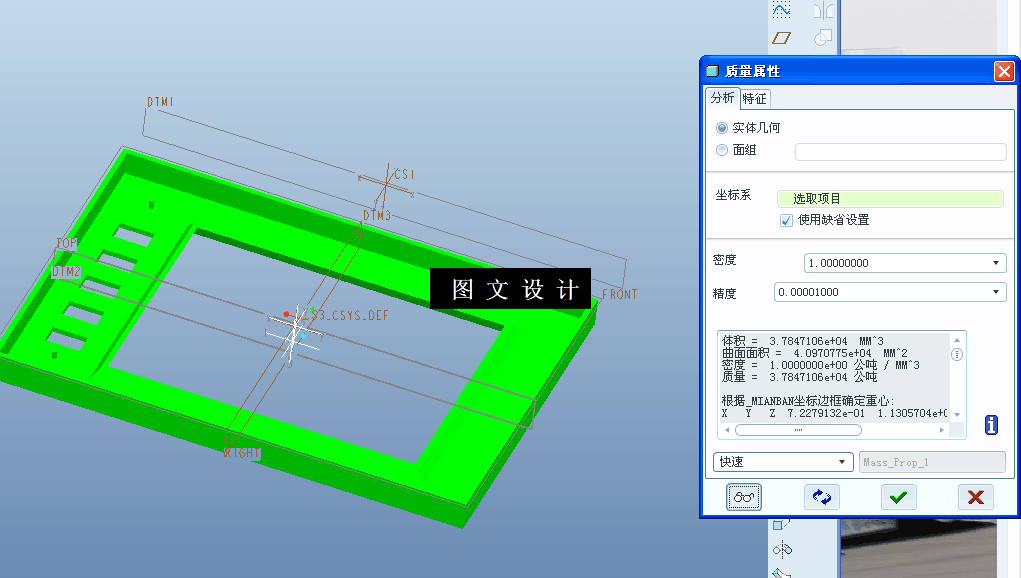1021x578 pixels.
Task: Click the repeat analysis arrows button
Action: tap(822, 497)
